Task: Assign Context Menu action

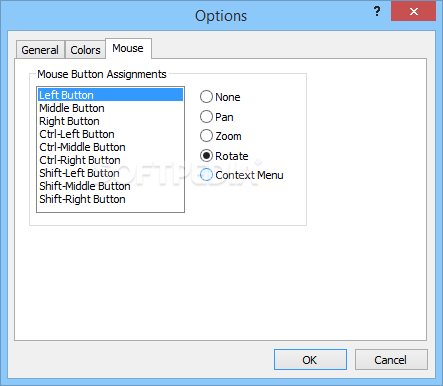Action: coord(242,175)
